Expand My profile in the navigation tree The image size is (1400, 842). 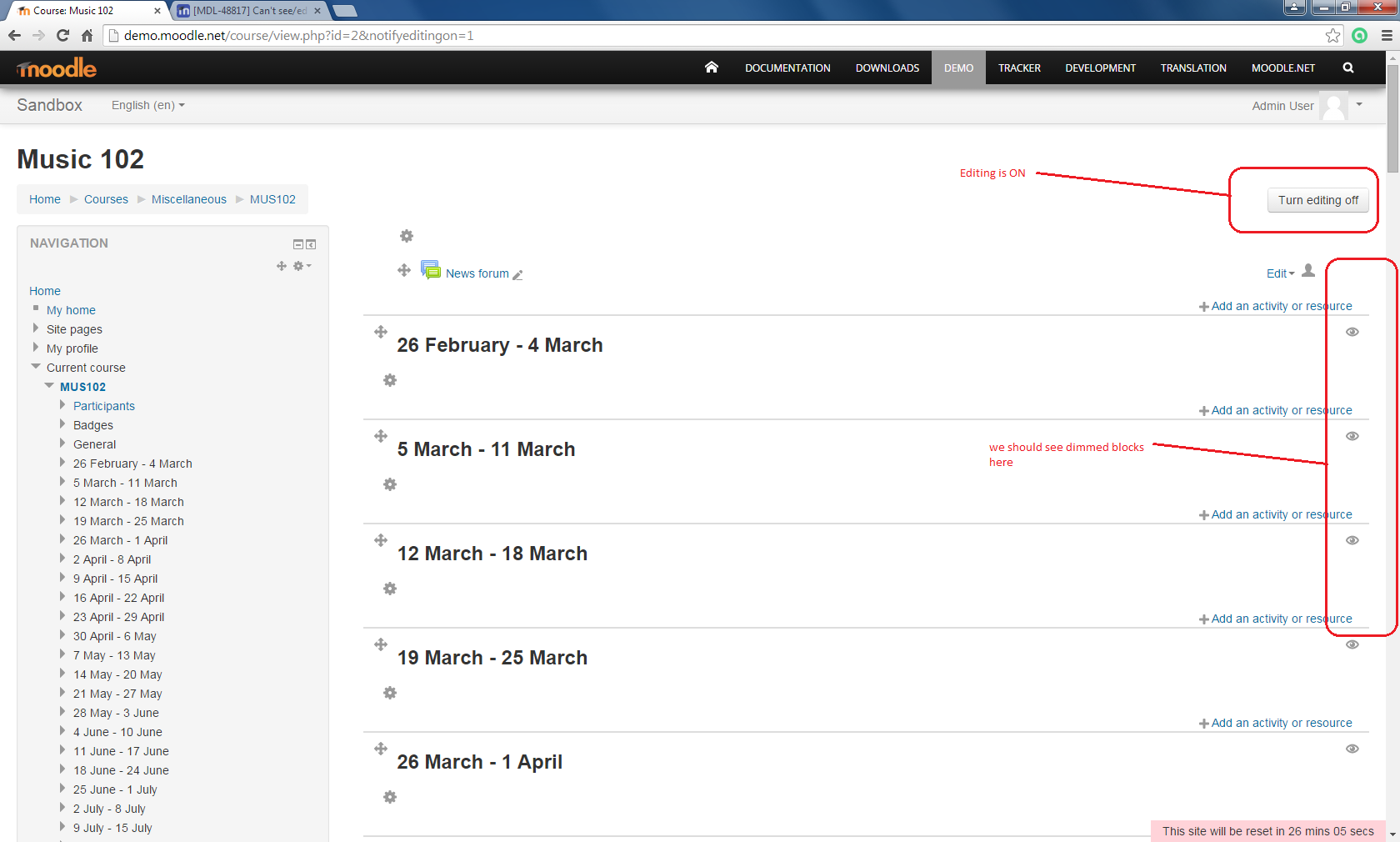(36, 348)
